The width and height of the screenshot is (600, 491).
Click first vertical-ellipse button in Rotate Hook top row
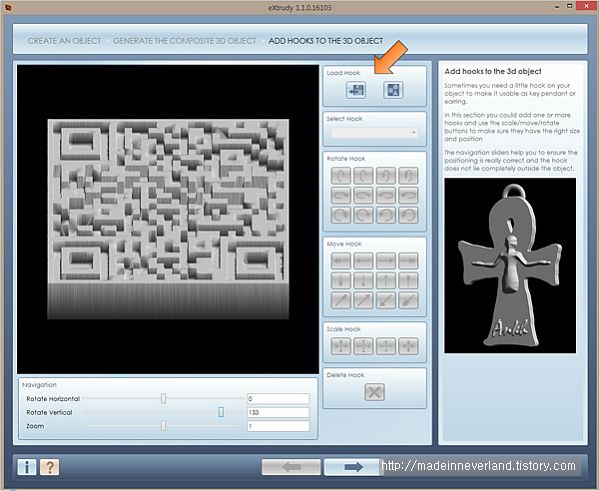[x=341, y=176]
